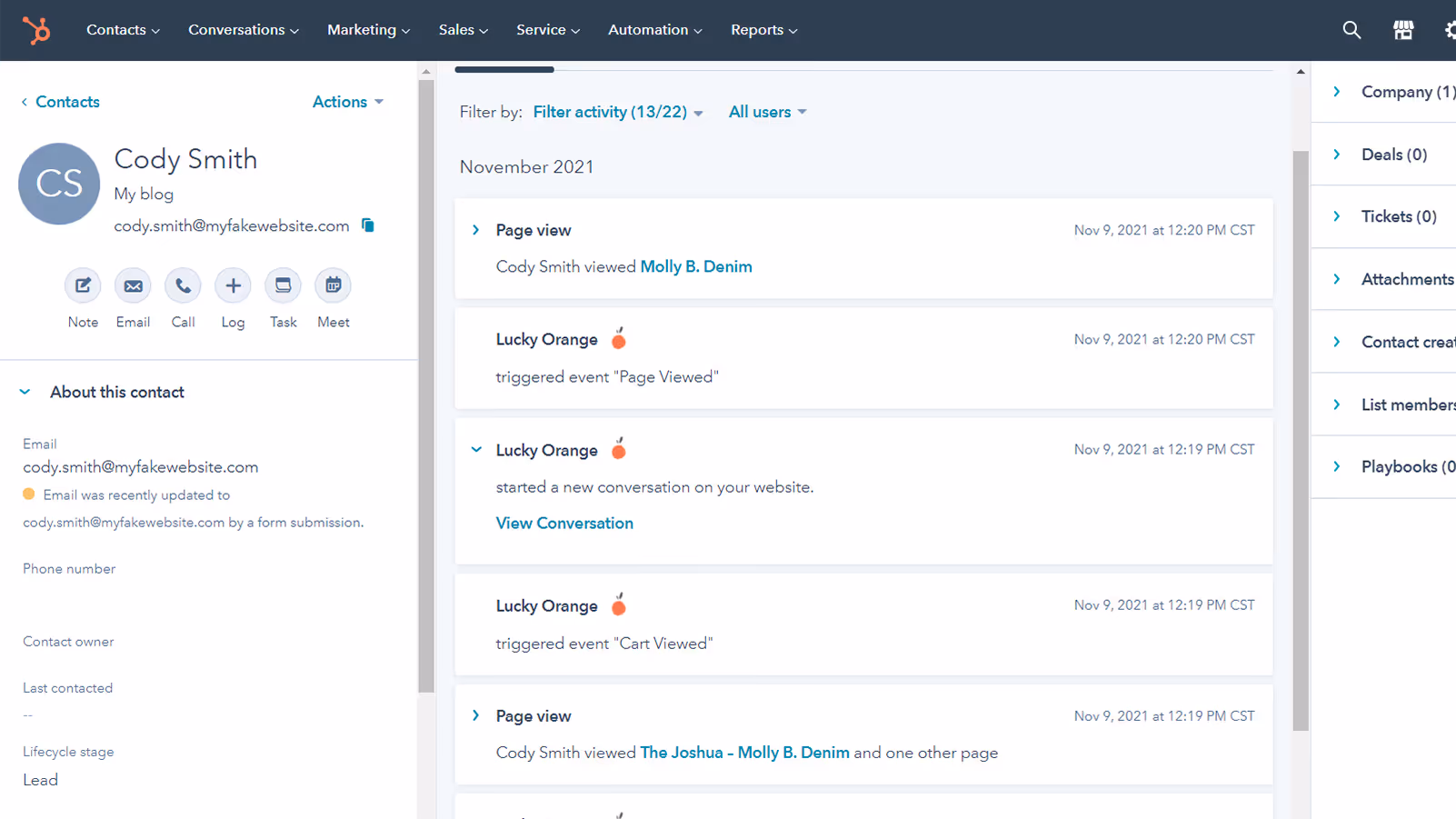Screen dimensions: 1456x819
Task: Click the HubSpot sprocket logo
Action: [36, 30]
